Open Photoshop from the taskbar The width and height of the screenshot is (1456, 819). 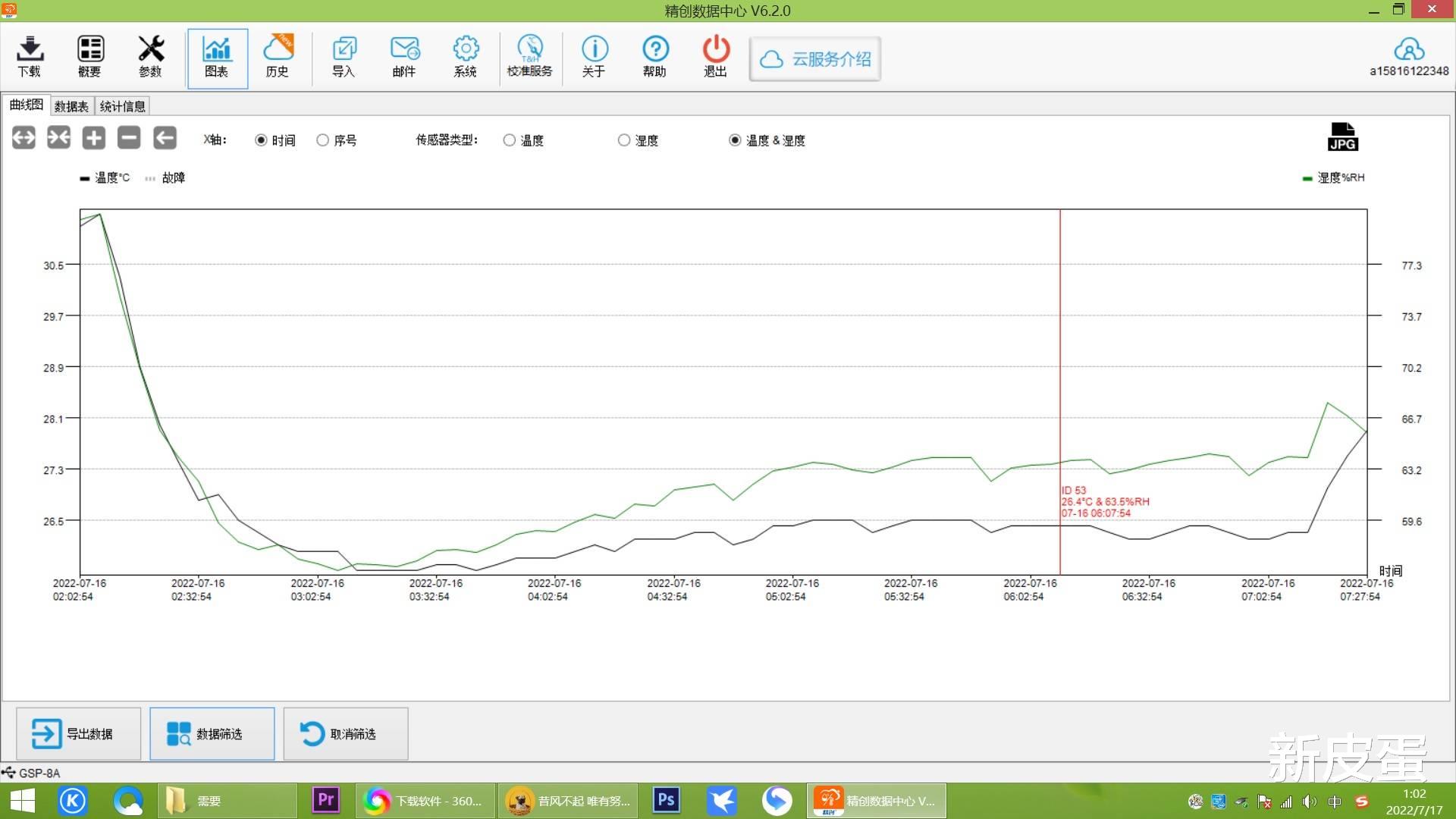tap(666, 800)
